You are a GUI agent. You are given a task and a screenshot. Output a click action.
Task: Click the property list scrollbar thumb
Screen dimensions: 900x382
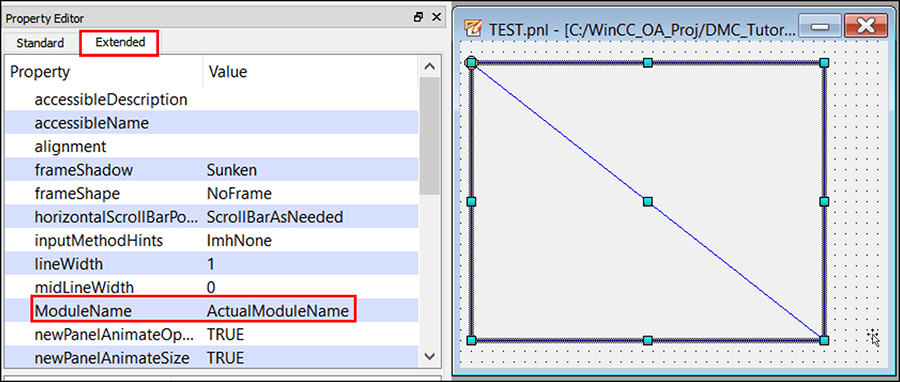[x=429, y=136]
